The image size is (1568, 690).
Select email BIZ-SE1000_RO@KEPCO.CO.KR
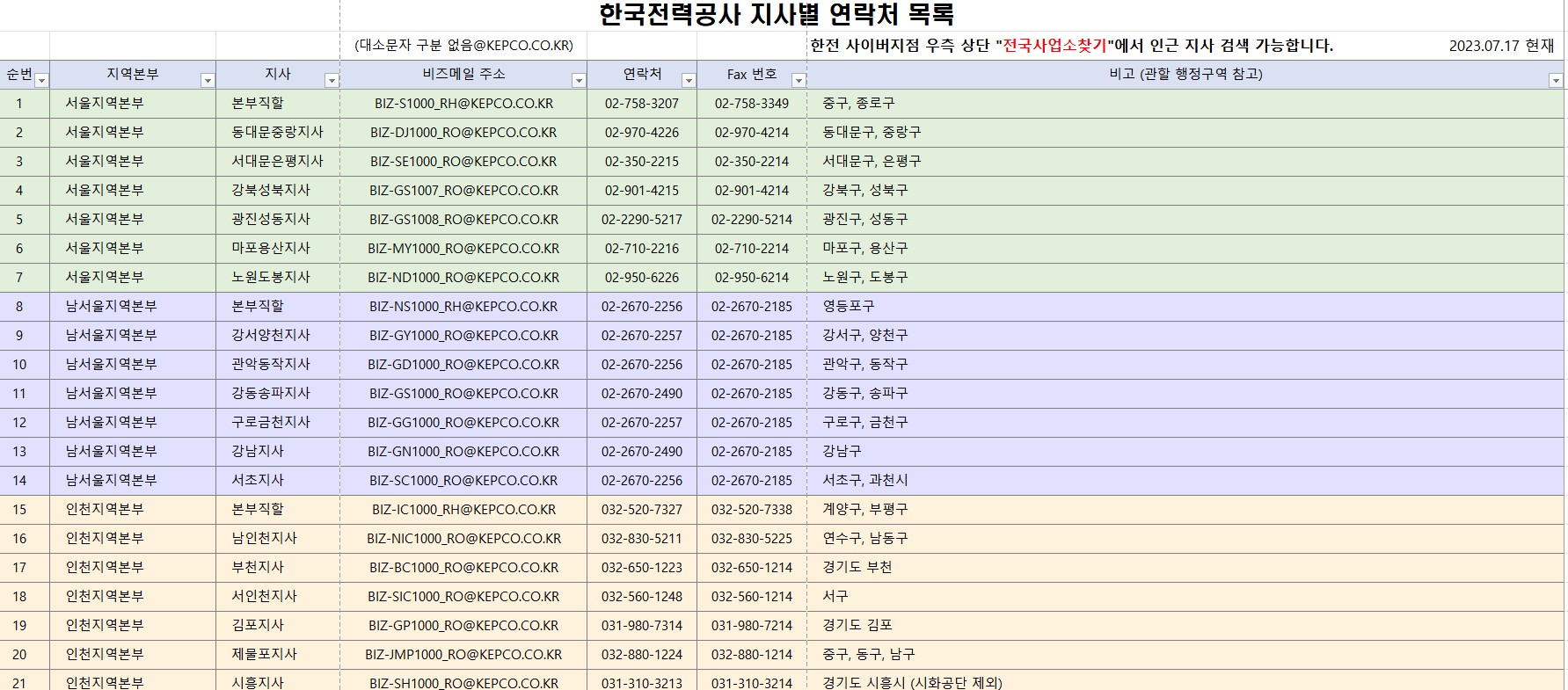point(463,162)
